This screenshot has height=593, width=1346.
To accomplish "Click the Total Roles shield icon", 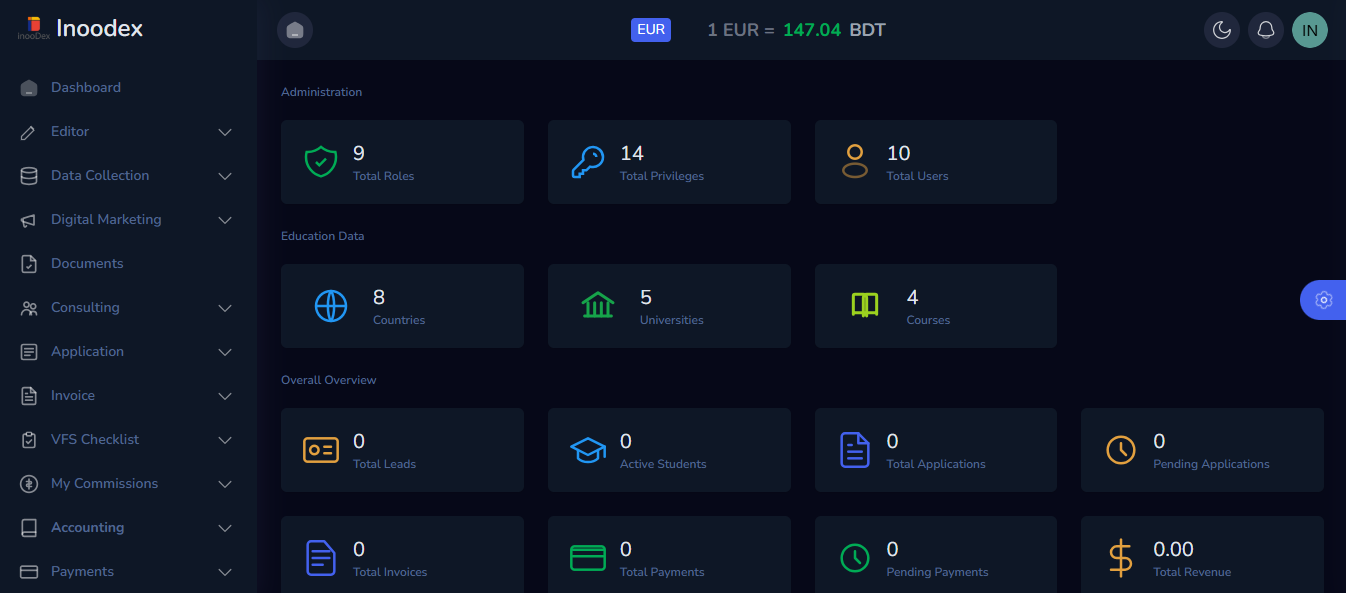I will (320, 162).
